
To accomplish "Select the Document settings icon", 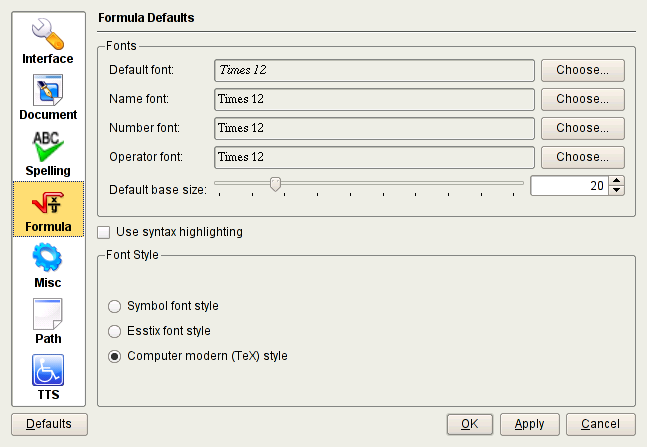I will point(48,90).
